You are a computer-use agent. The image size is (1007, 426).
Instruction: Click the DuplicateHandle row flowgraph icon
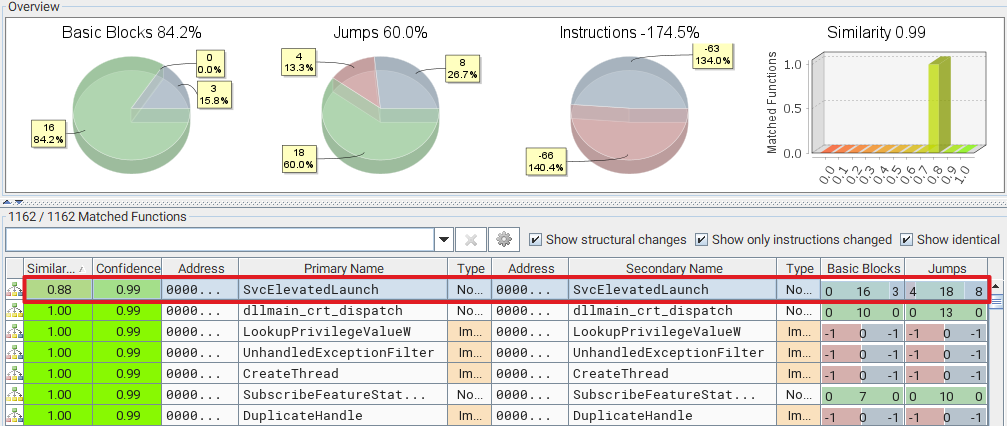[13, 415]
